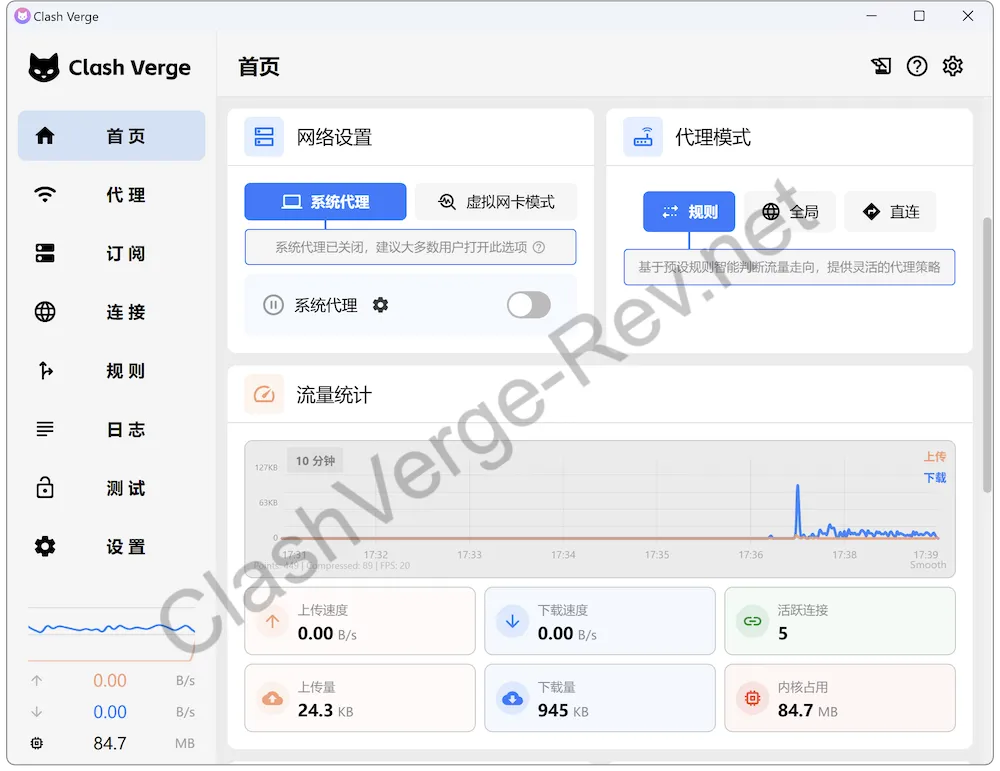This screenshot has height=771, width=1000.
Task: Click the help circle in system proxy notice
Action: [x=539, y=247]
